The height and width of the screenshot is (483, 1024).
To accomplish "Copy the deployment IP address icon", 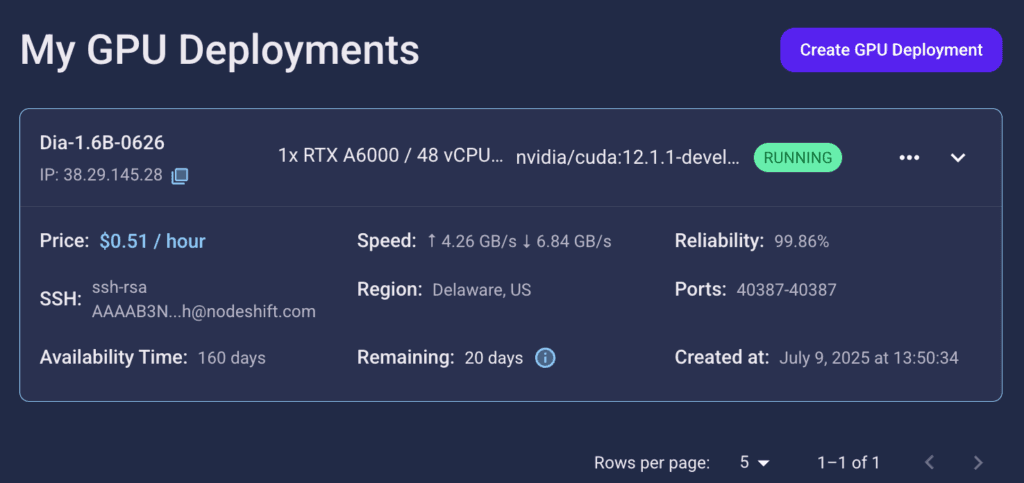I will pyautogui.click(x=180, y=176).
